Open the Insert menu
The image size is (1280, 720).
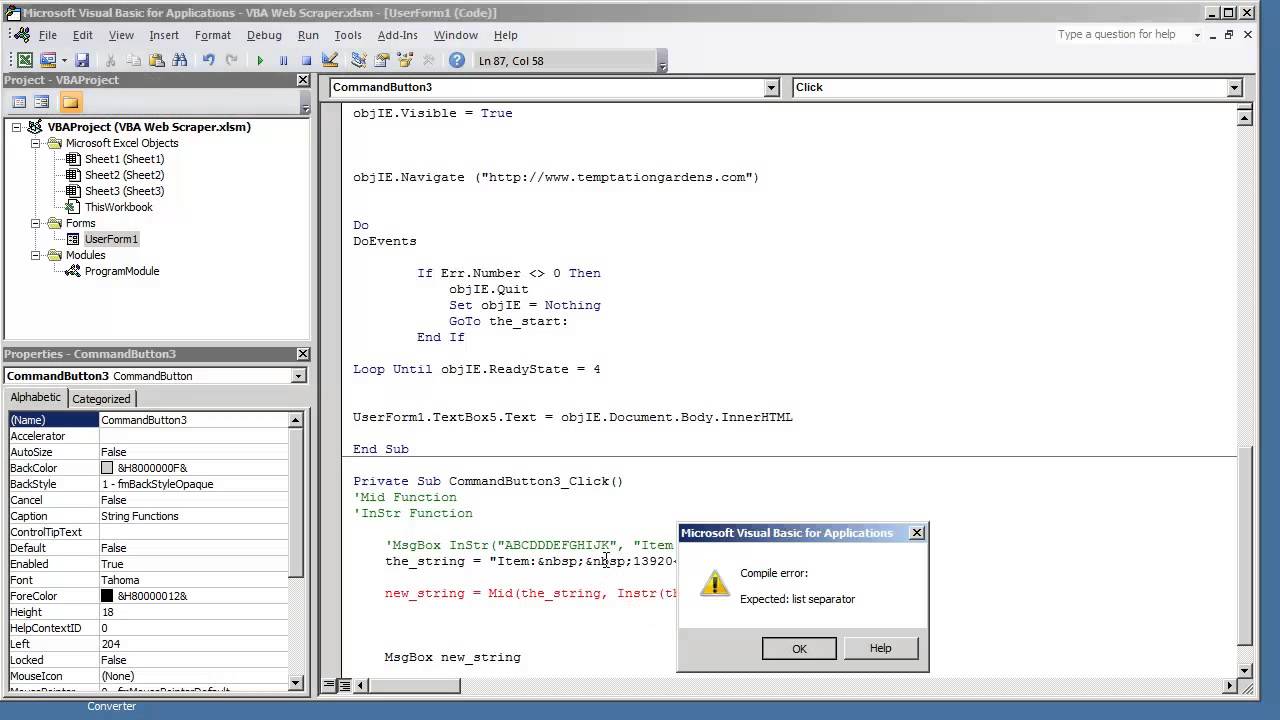click(x=164, y=35)
